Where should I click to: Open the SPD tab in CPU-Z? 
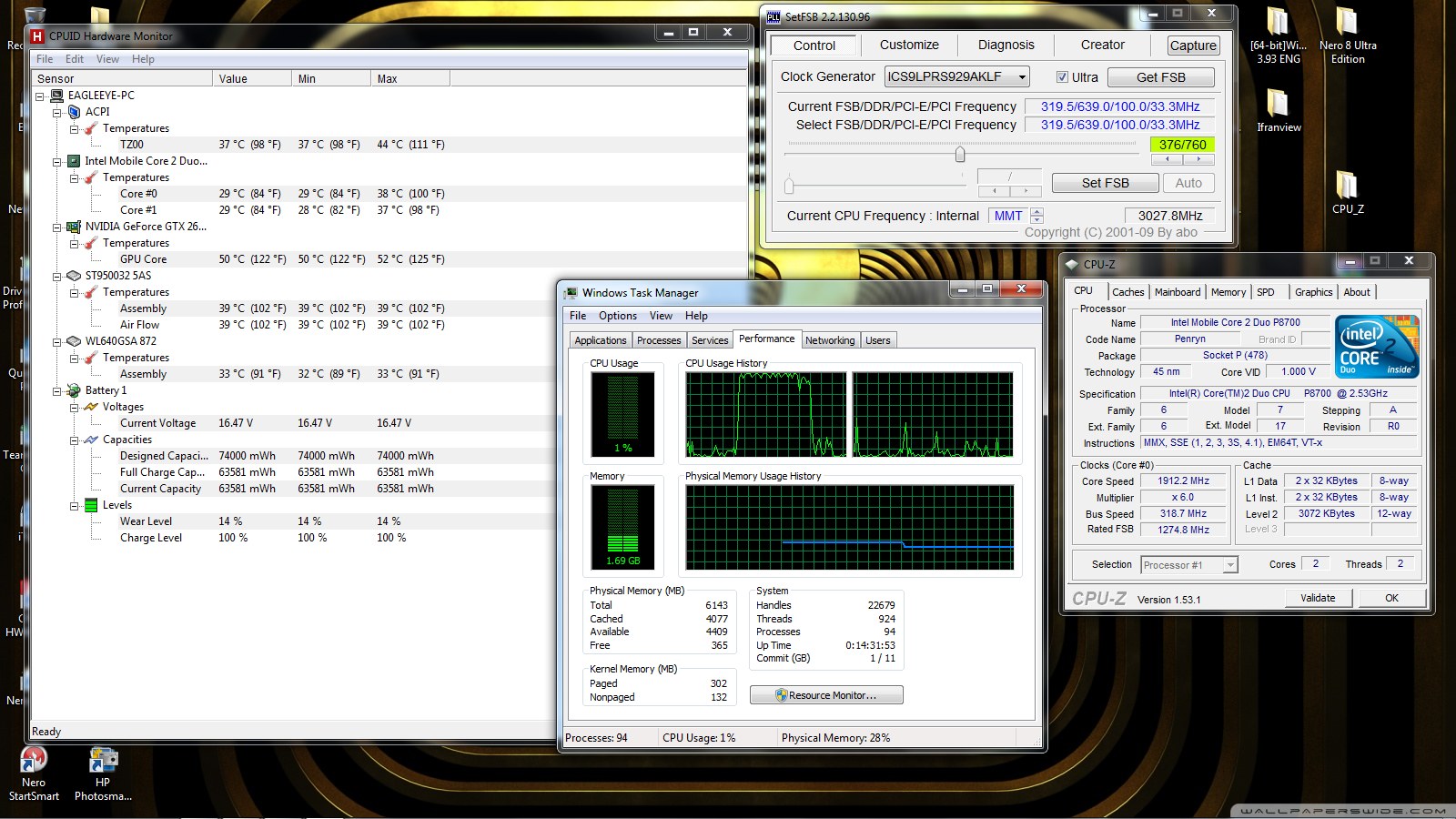[1266, 292]
